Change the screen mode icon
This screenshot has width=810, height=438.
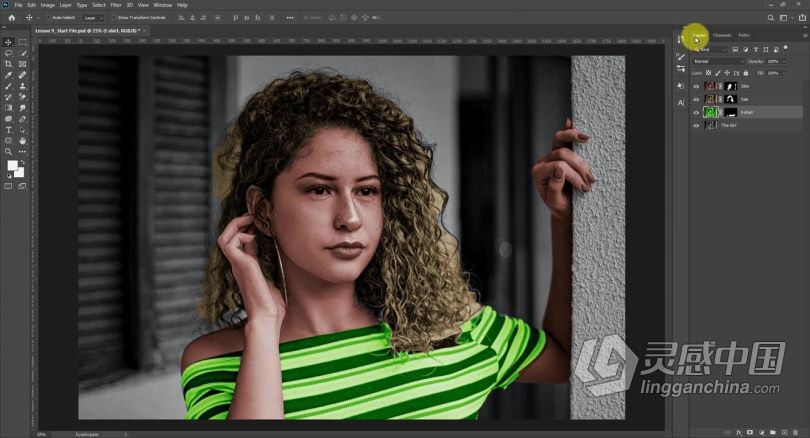22,186
